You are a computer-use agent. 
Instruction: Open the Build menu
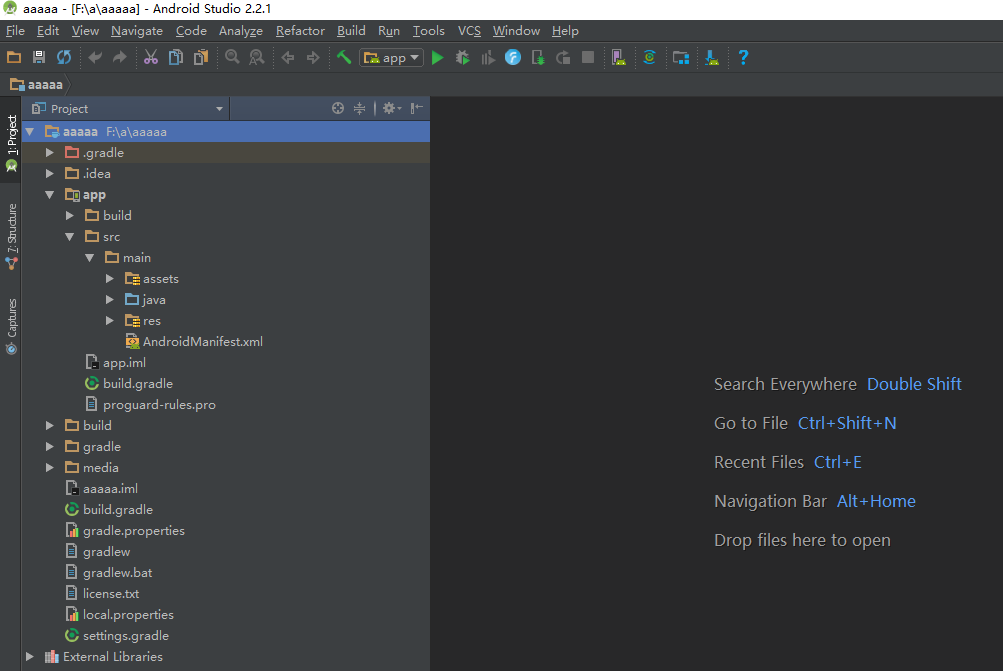coord(351,31)
